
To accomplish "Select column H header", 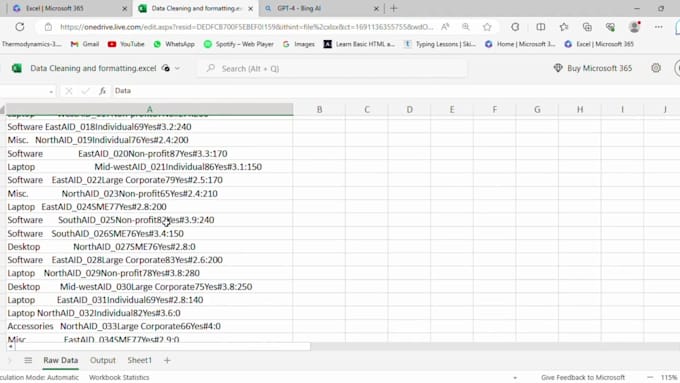I will pos(580,110).
